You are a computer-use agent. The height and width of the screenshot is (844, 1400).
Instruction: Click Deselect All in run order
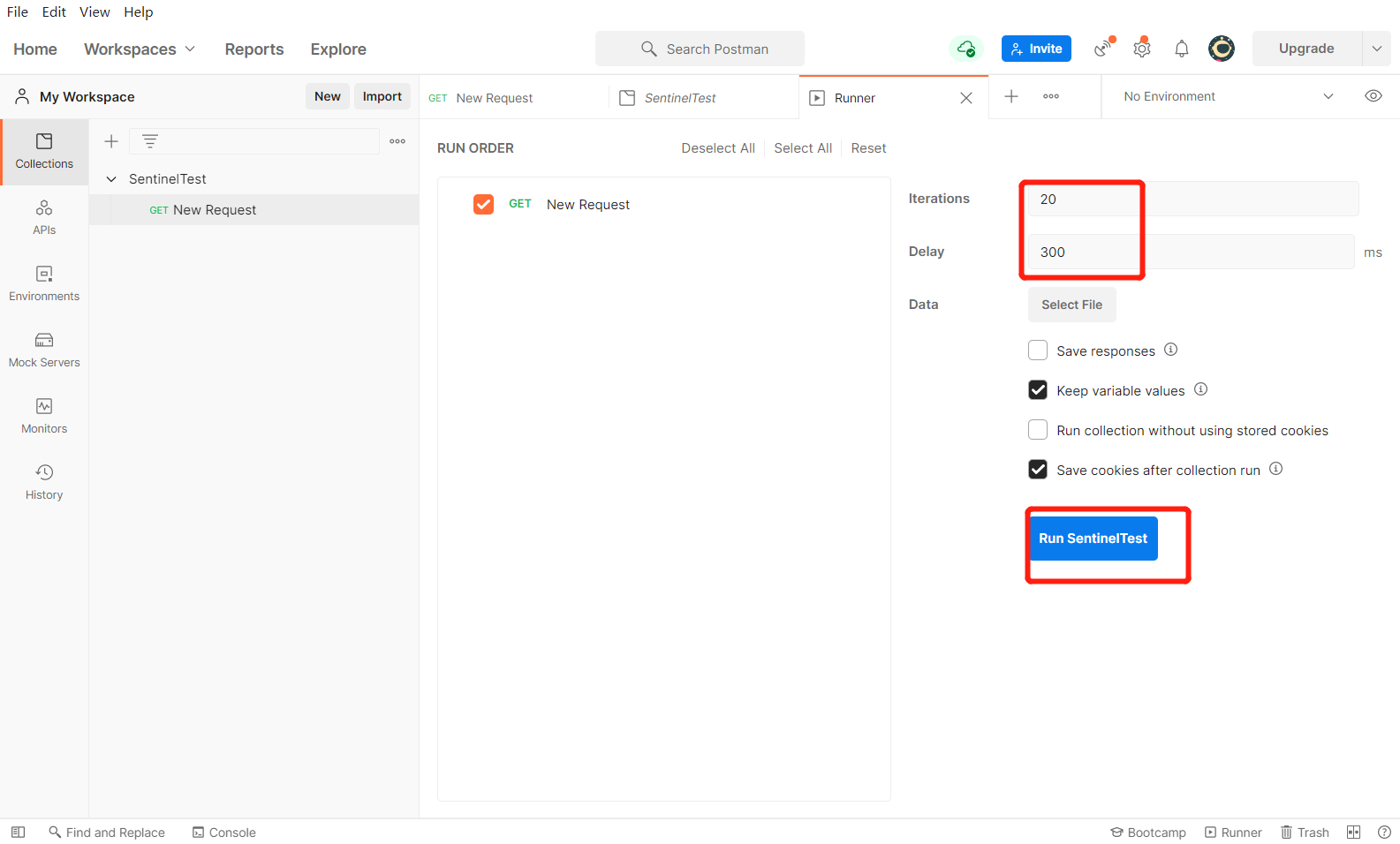(718, 148)
